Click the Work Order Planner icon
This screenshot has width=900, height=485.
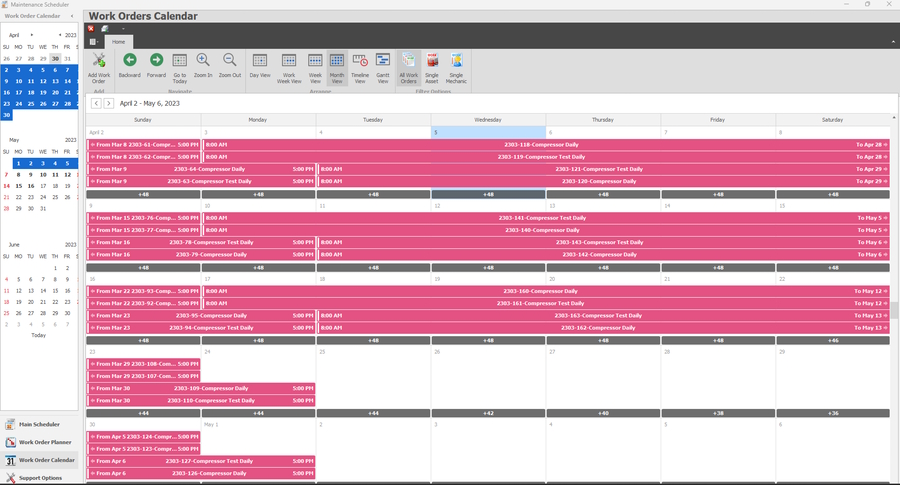coord(10,442)
